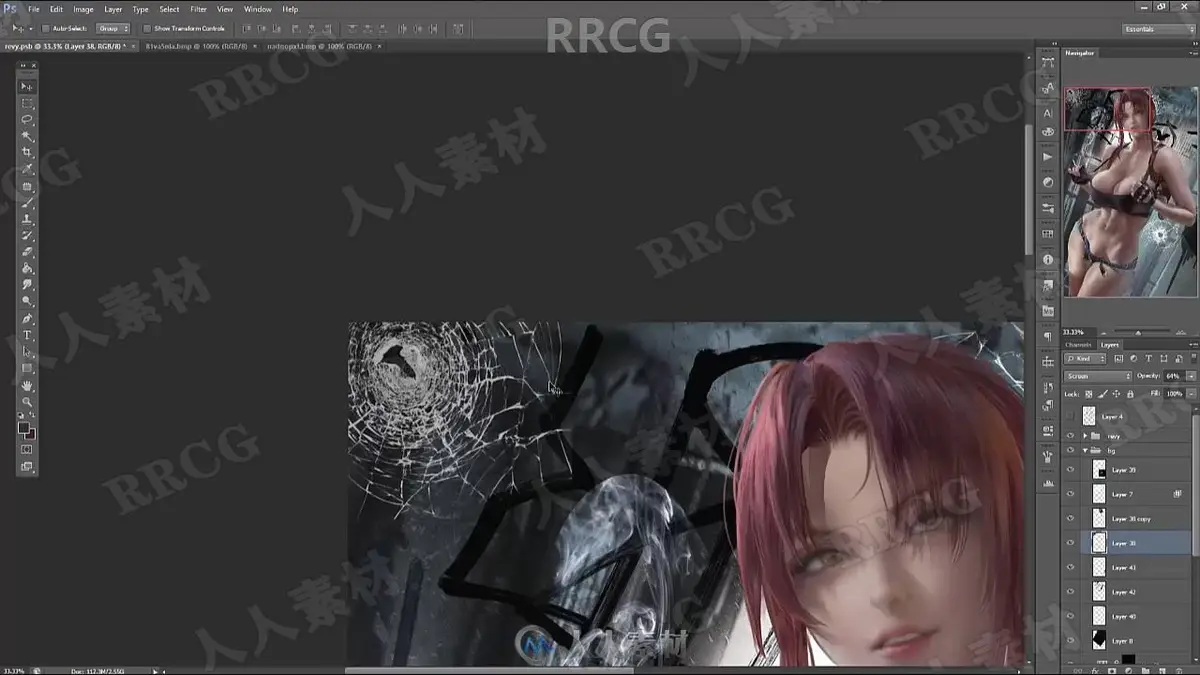Screen dimensions: 1200x675
Task: Open the Layer menu
Action: click(x=113, y=9)
